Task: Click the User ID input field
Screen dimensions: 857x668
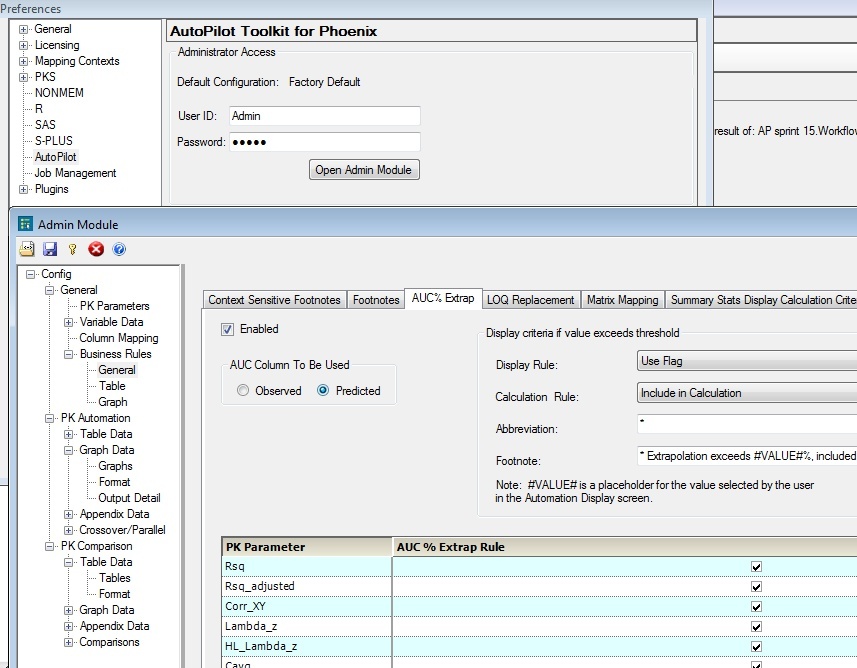Action: [x=325, y=116]
